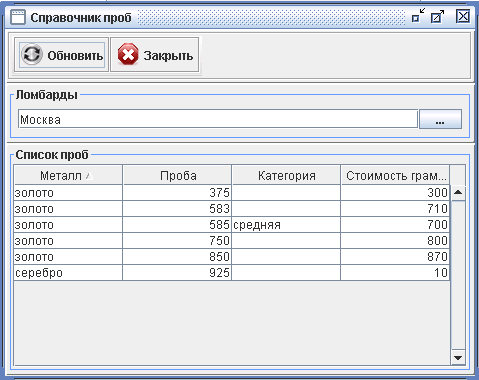Click the window system icon in the title bar
Viewport: 479px width, 380px height.
(x=18, y=17)
